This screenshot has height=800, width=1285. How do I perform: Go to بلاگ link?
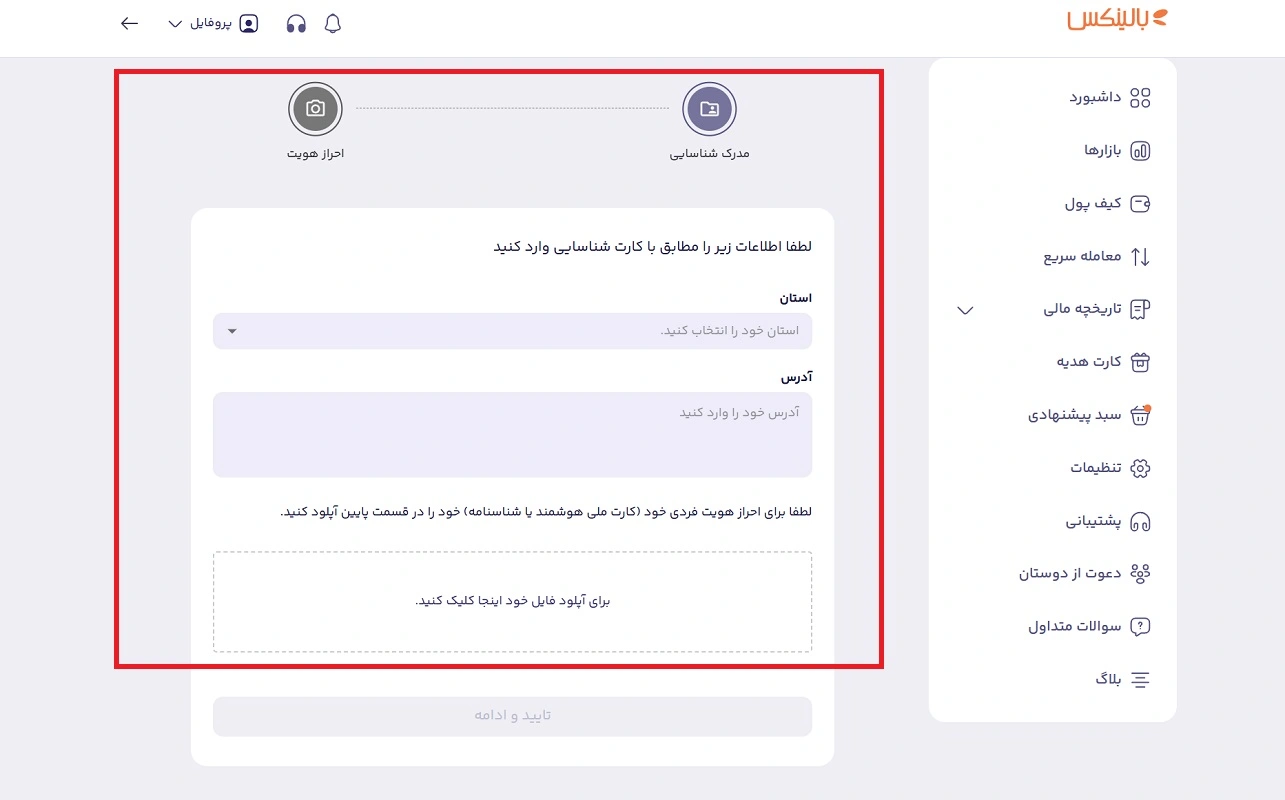[1108, 680]
